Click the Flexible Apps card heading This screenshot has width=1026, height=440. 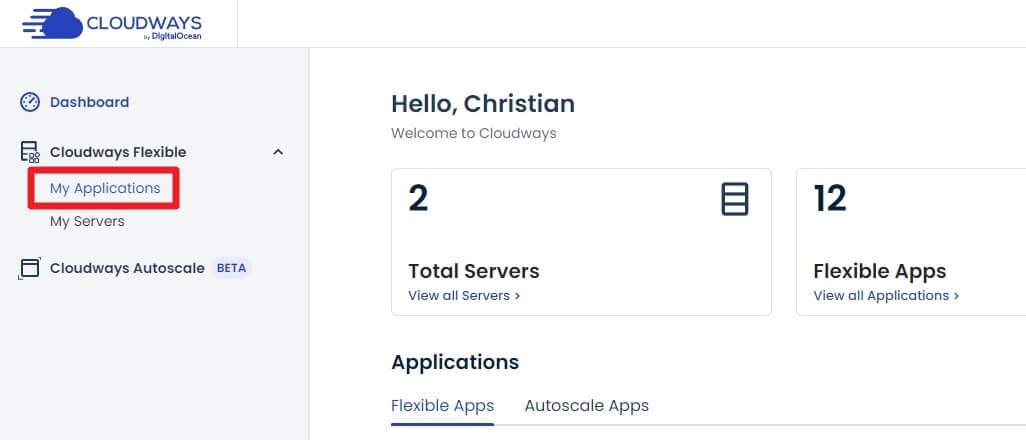(x=879, y=271)
